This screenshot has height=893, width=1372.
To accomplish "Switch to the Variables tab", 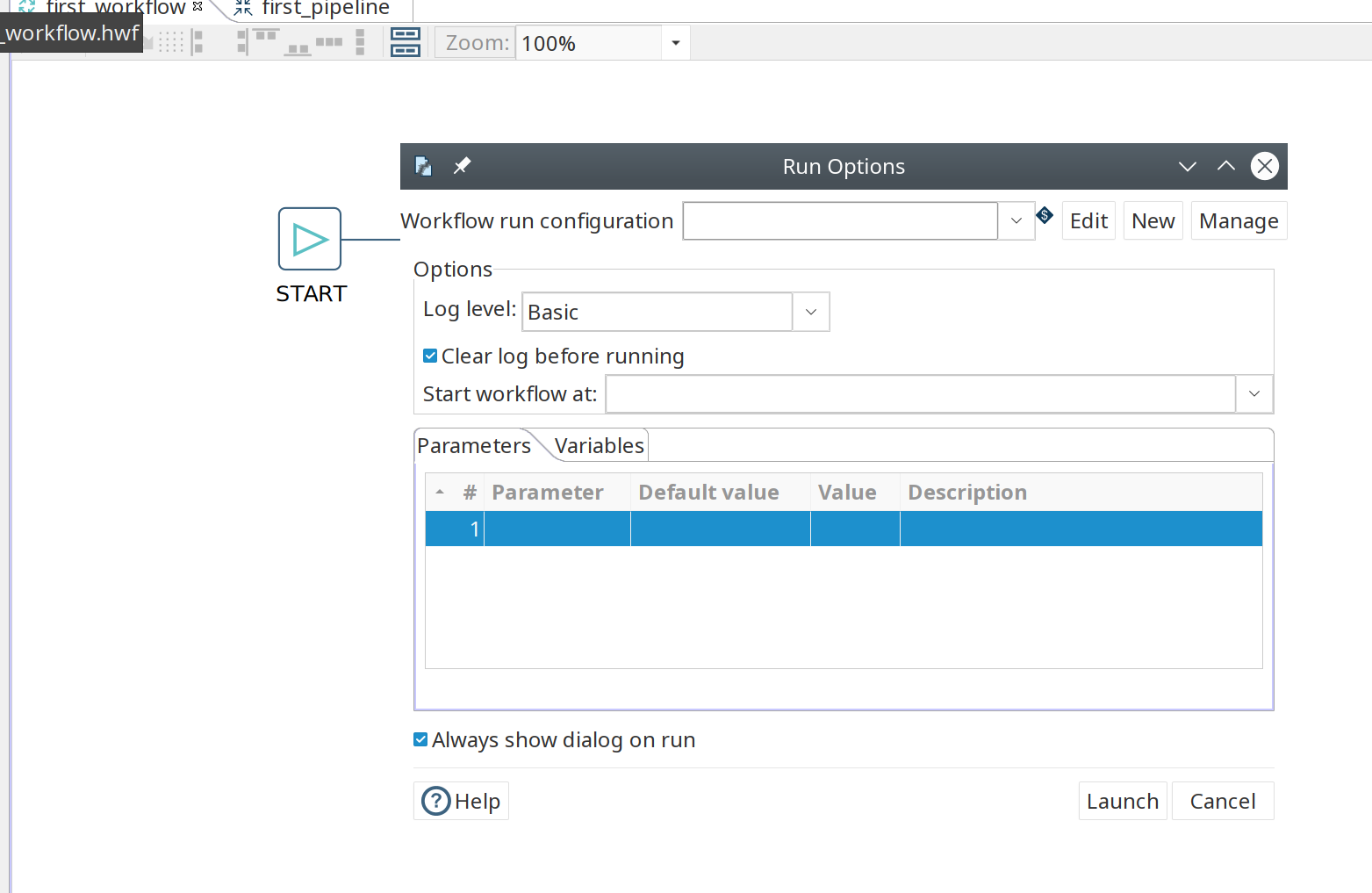I will [x=600, y=446].
